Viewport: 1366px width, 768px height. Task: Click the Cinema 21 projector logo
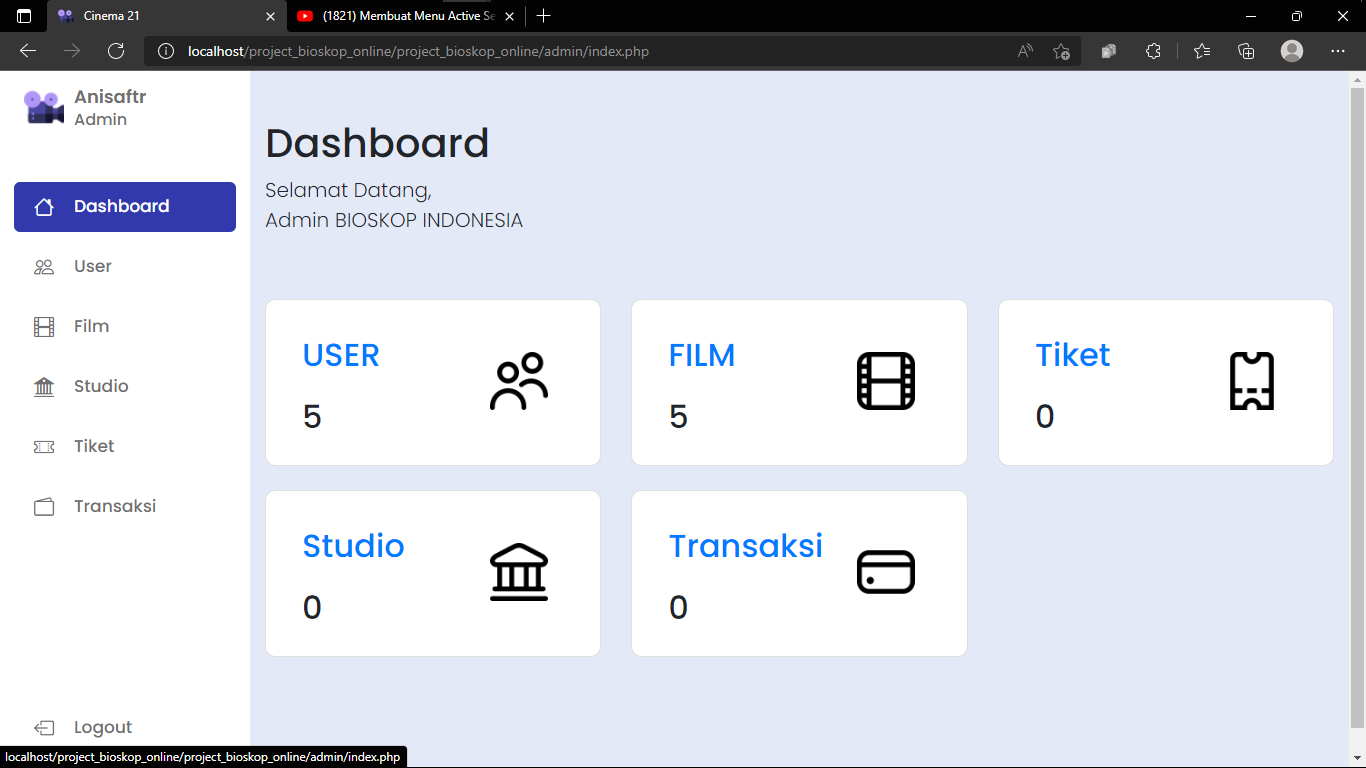(x=42, y=105)
